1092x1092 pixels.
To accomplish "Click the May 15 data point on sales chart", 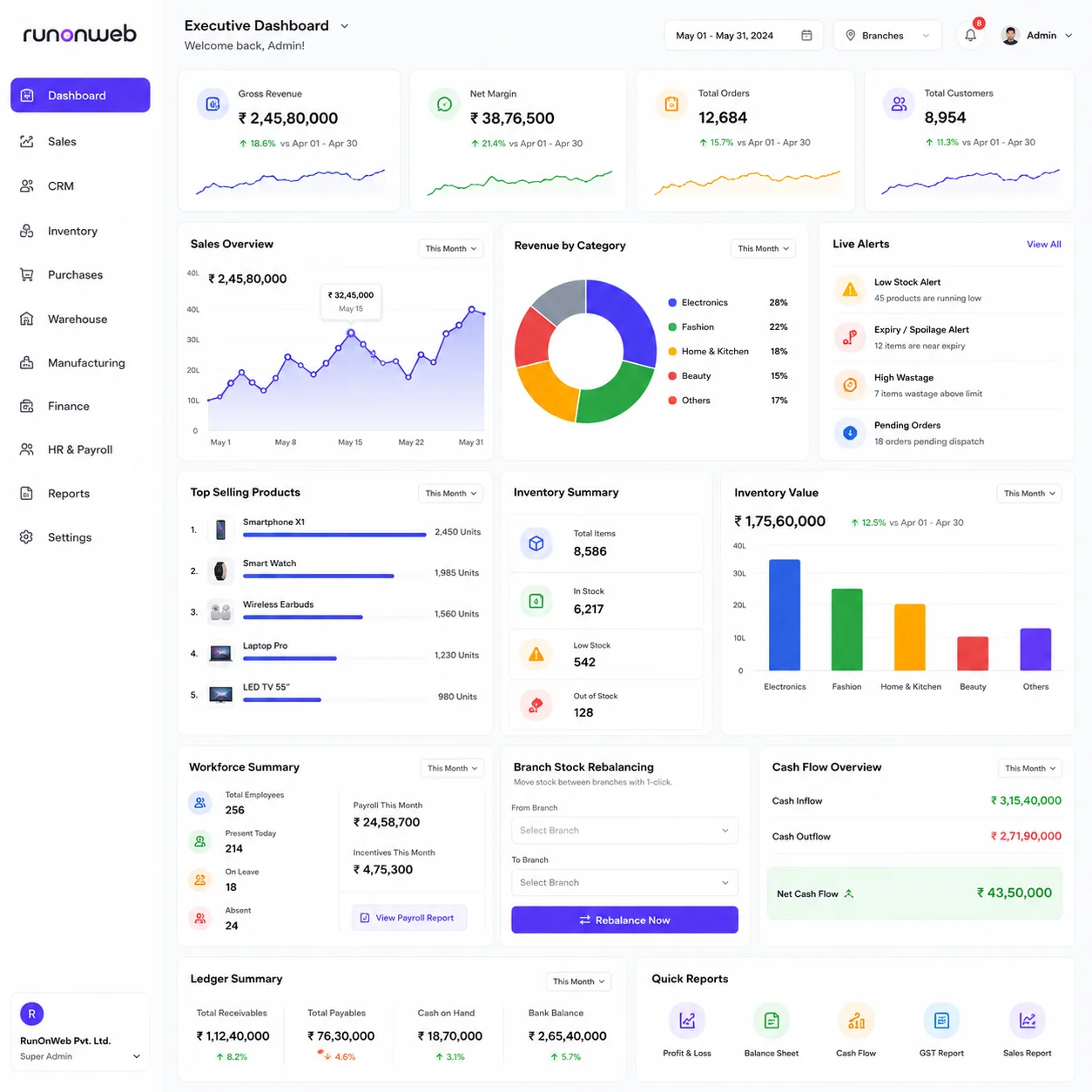I will 351,333.
